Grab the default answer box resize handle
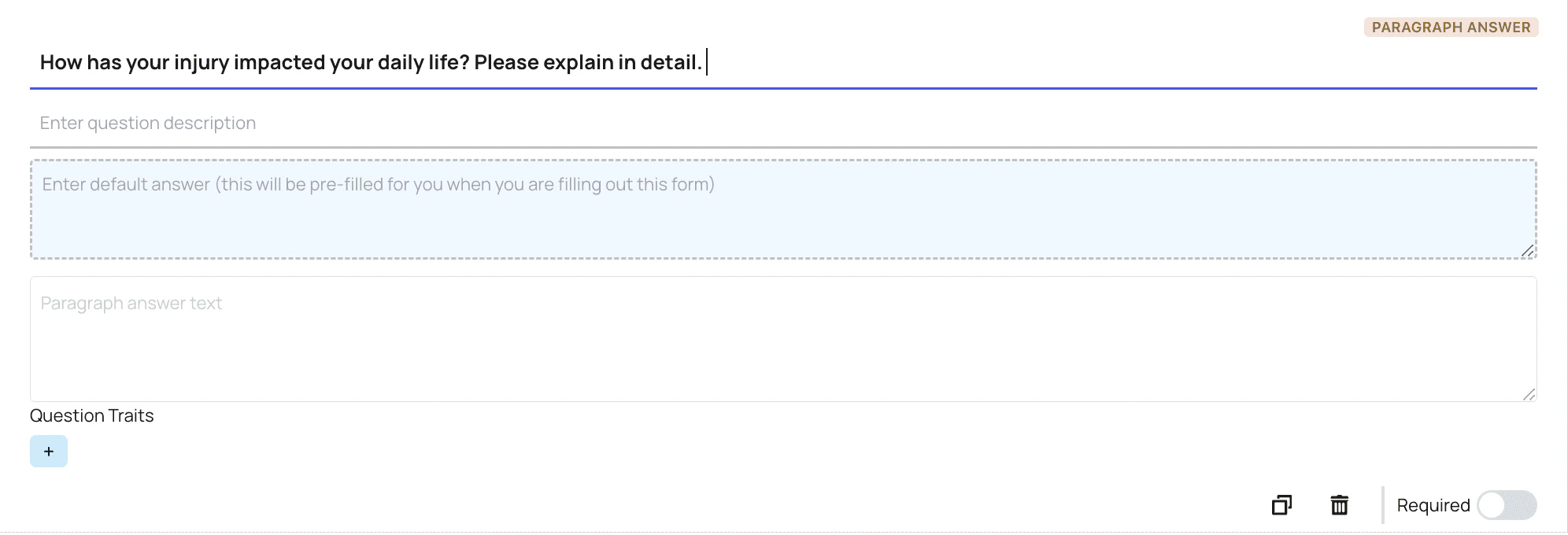1568x535 pixels. [1527, 250]
